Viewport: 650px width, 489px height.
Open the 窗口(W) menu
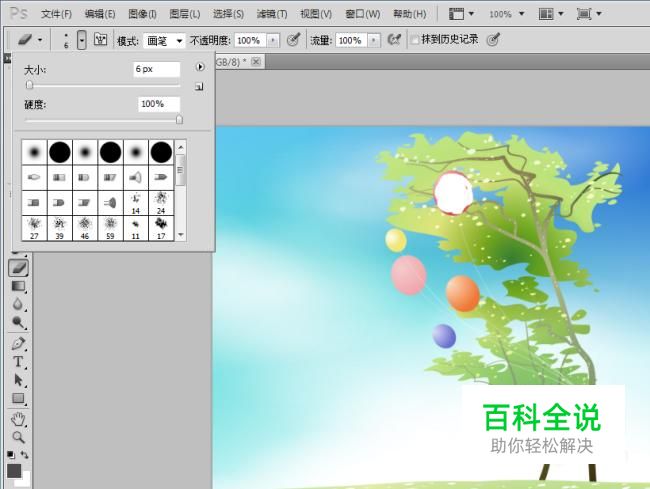tap(362, 14)
